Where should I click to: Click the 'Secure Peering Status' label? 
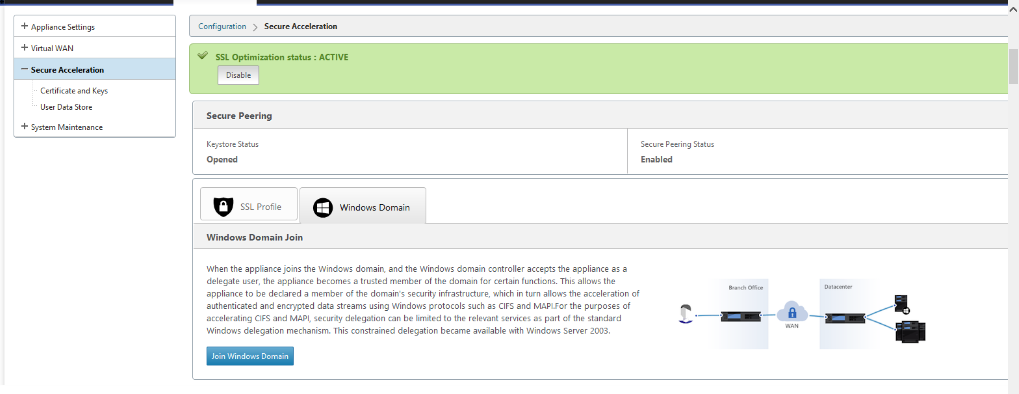(677, 144)
